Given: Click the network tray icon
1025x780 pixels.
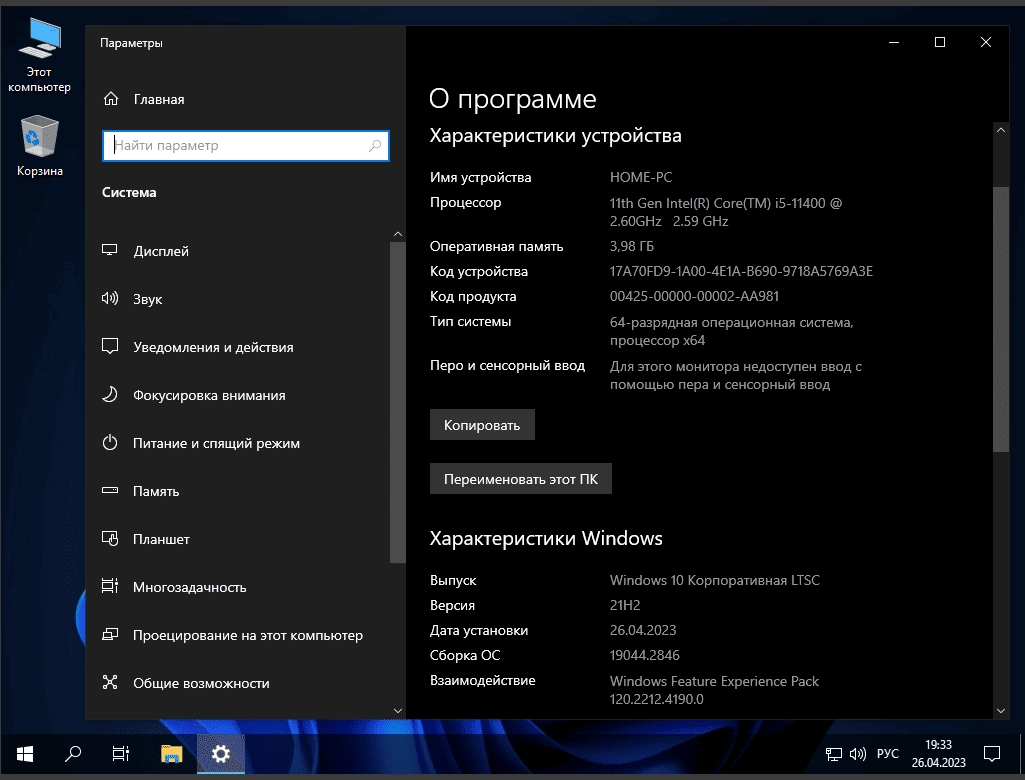Looking at the screenshot, I should 833,755.
